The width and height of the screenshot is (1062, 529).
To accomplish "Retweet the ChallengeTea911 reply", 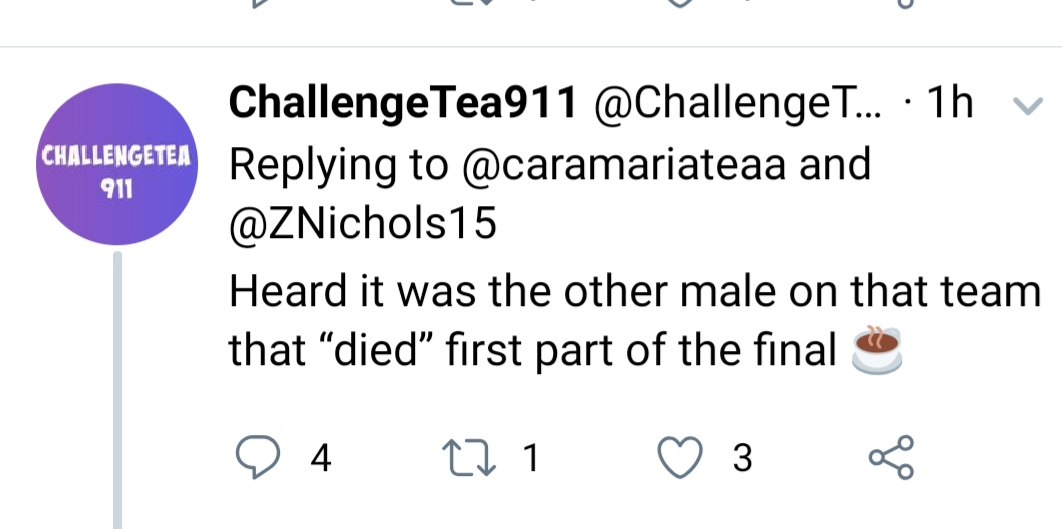I will tap(469, 457).
